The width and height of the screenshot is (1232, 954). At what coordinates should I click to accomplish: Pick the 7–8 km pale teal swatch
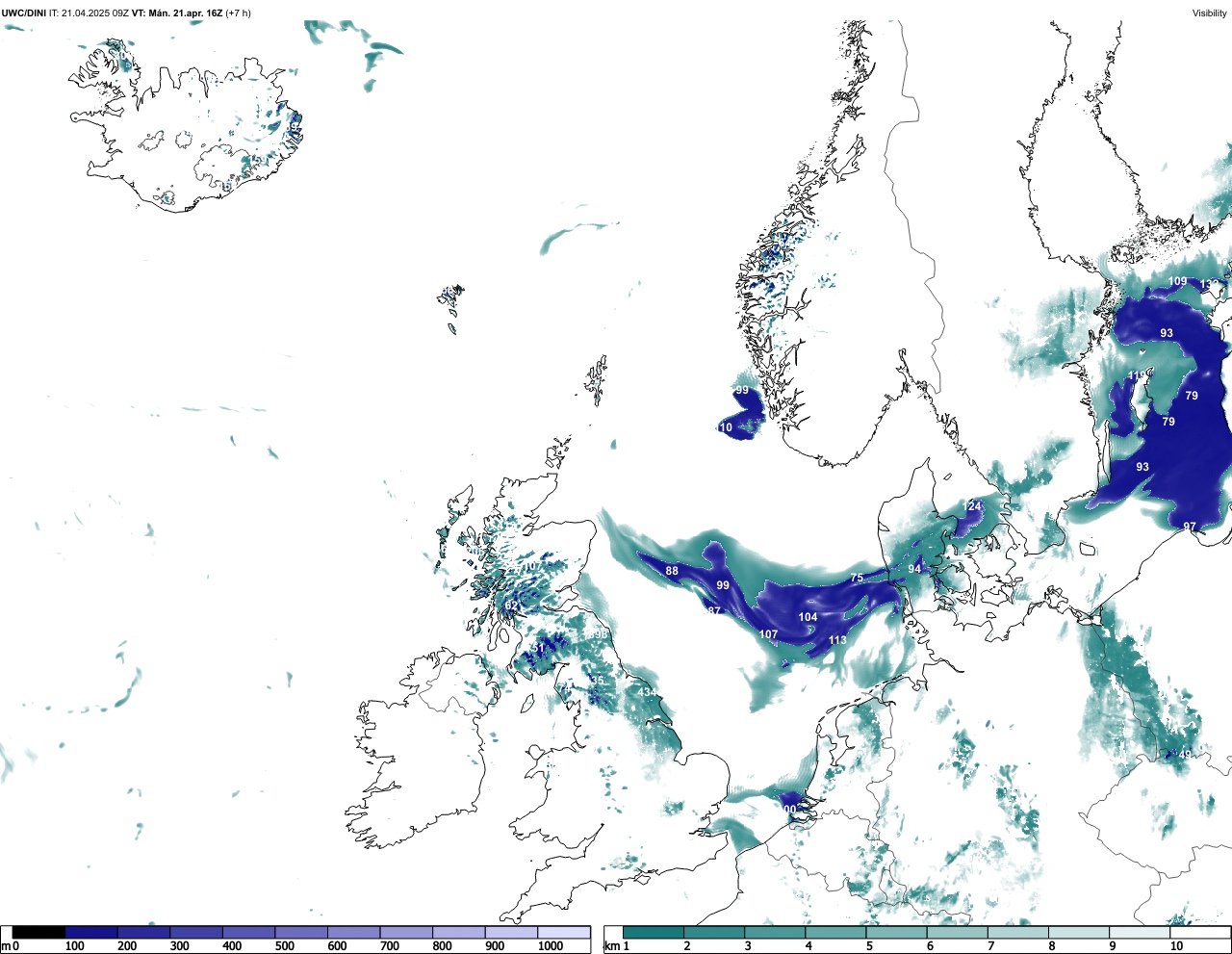point(1017,932)
